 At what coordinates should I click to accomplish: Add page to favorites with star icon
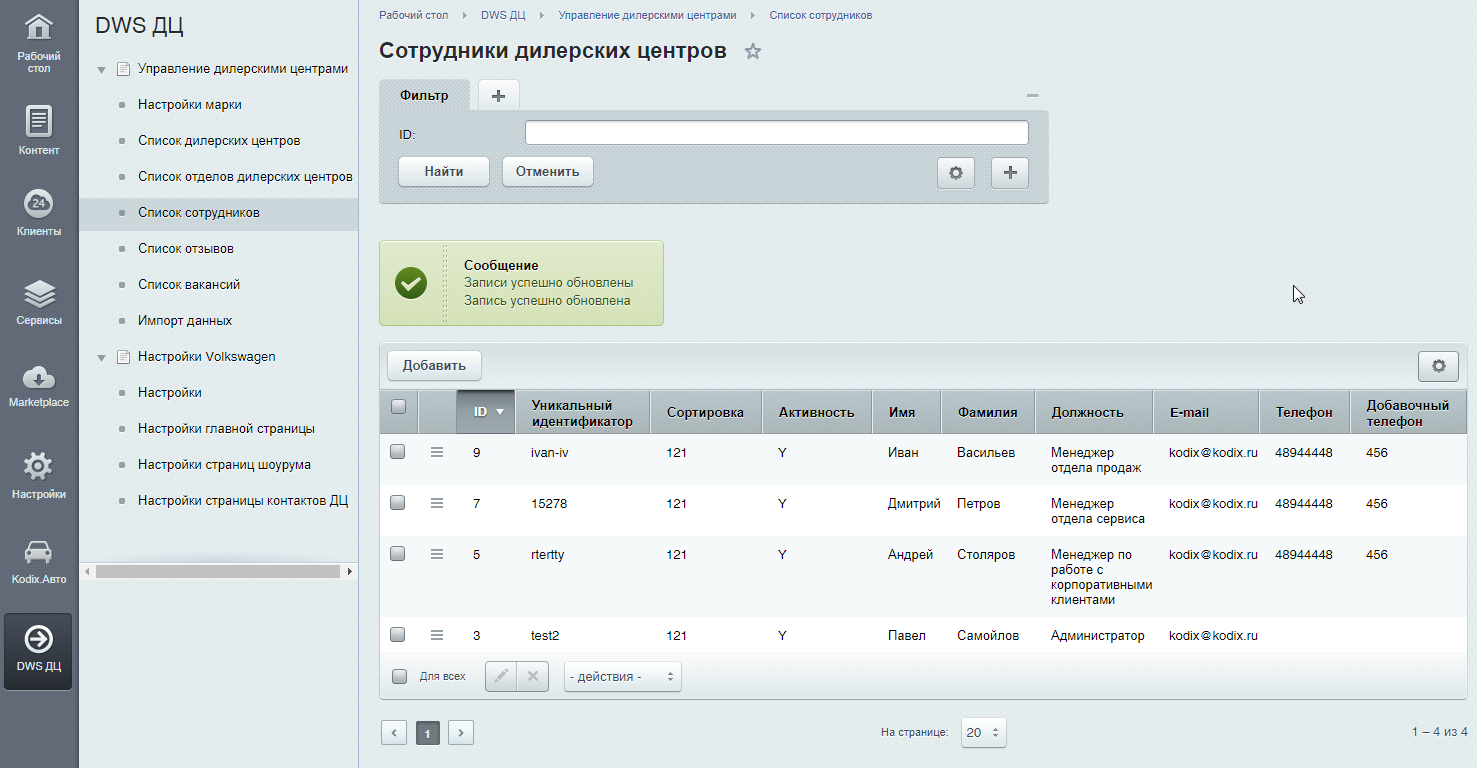click(753, 52)
